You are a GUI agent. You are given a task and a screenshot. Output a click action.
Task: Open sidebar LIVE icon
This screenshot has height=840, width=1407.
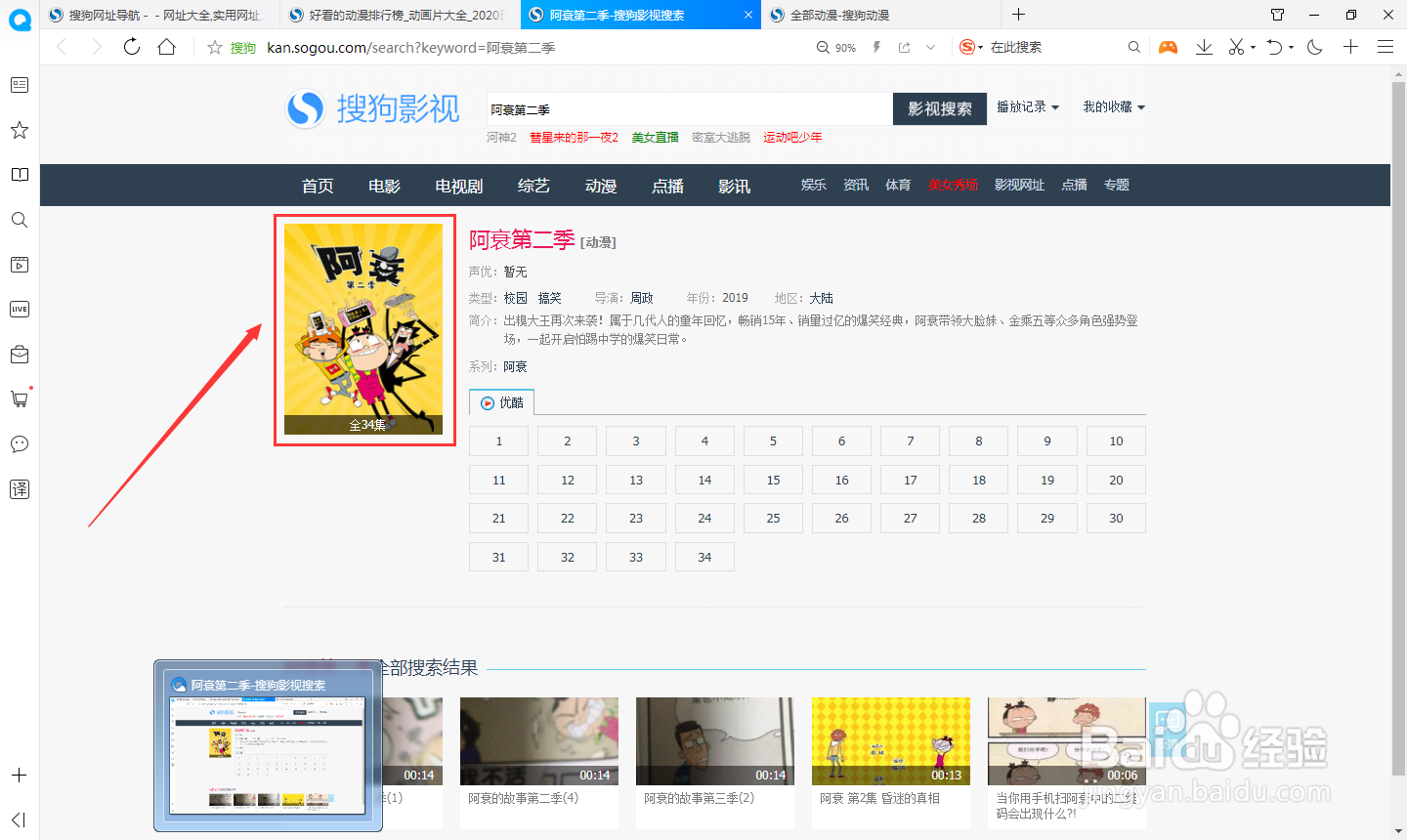[x=20, y=309]
